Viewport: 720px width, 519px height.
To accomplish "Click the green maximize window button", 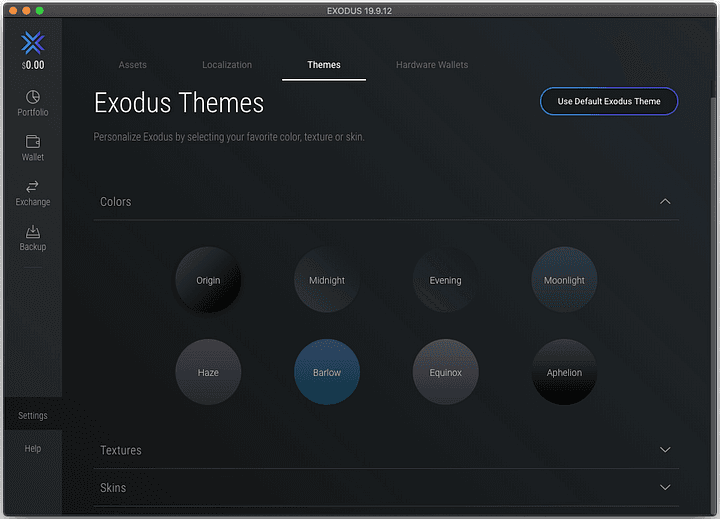I will pyautogui.click(x=39, y=11).
